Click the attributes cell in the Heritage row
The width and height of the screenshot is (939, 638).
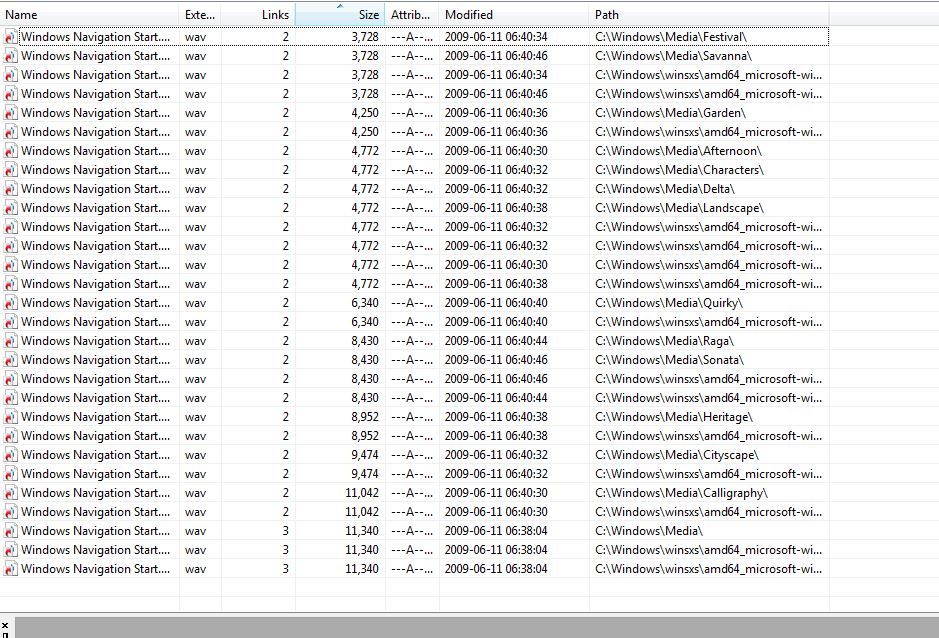pos(412,417)
